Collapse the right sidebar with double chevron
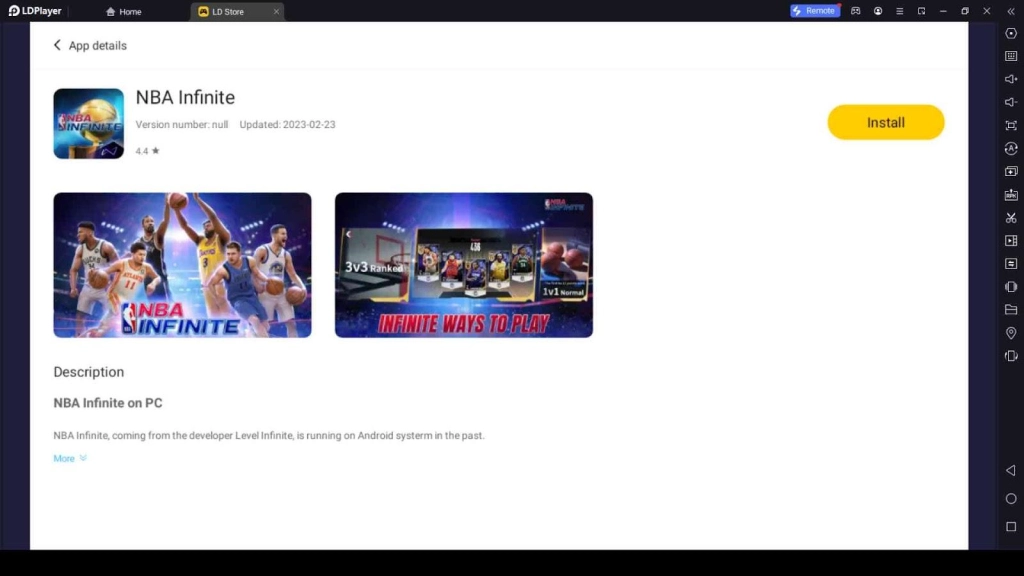 coord(1011,11)
